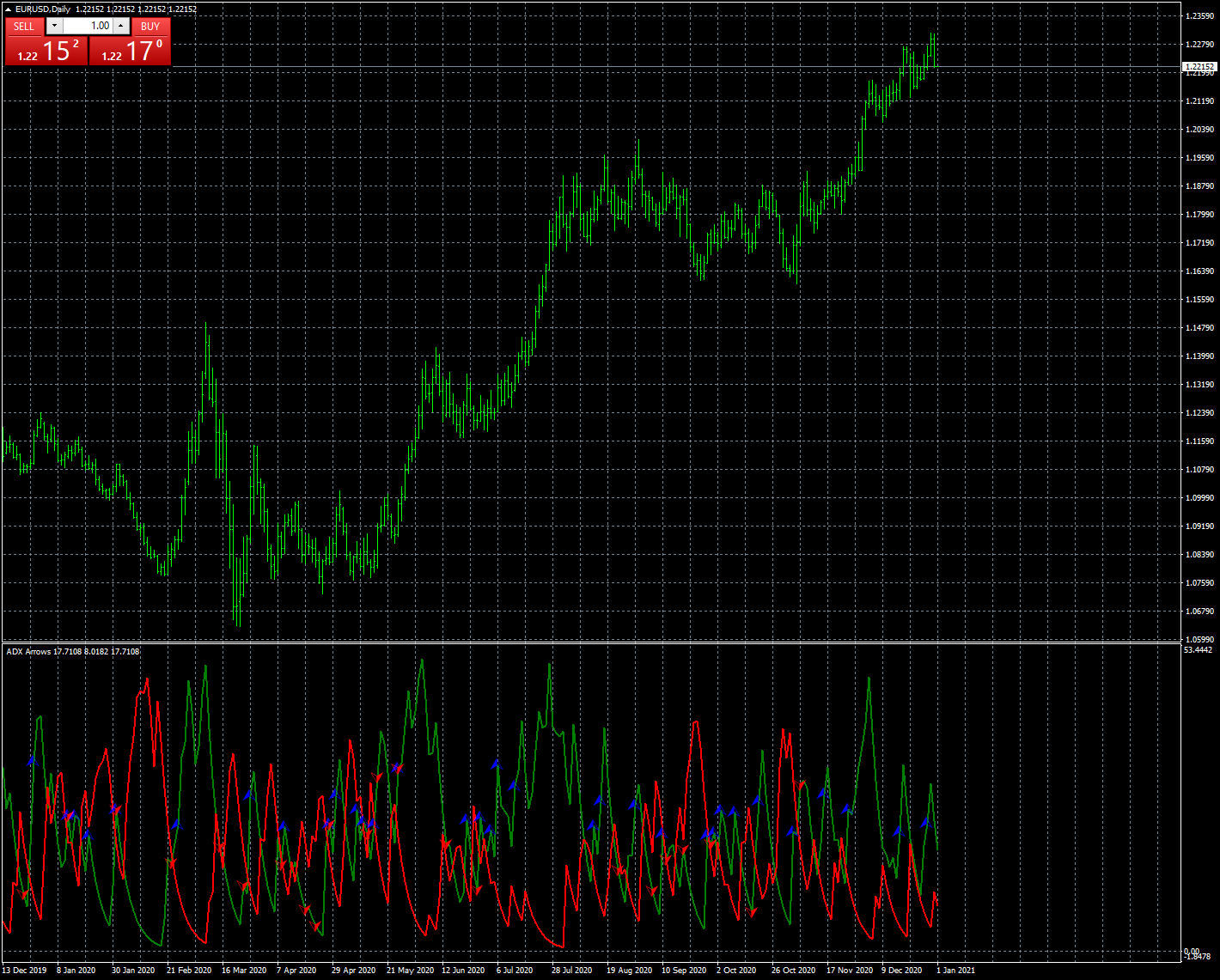This screenshot has height=980, width=1220.
Task: Click indicator scale value 53.4442
Action: point(1198,650)
